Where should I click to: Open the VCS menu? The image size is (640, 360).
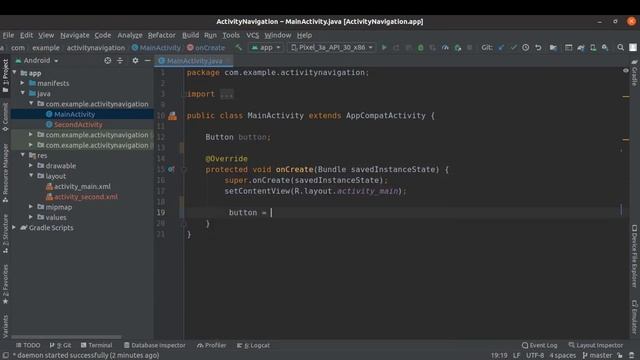tap(253, 35)
